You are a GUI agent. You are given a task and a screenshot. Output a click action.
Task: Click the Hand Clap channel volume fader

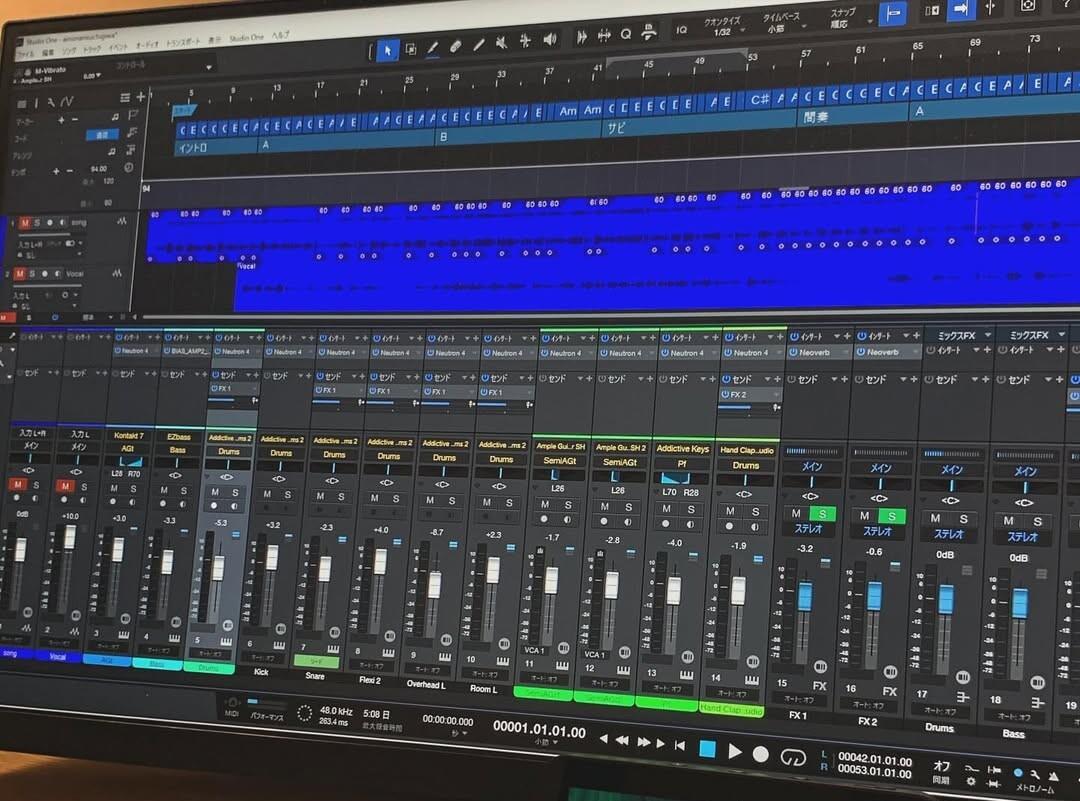[738, 590]
